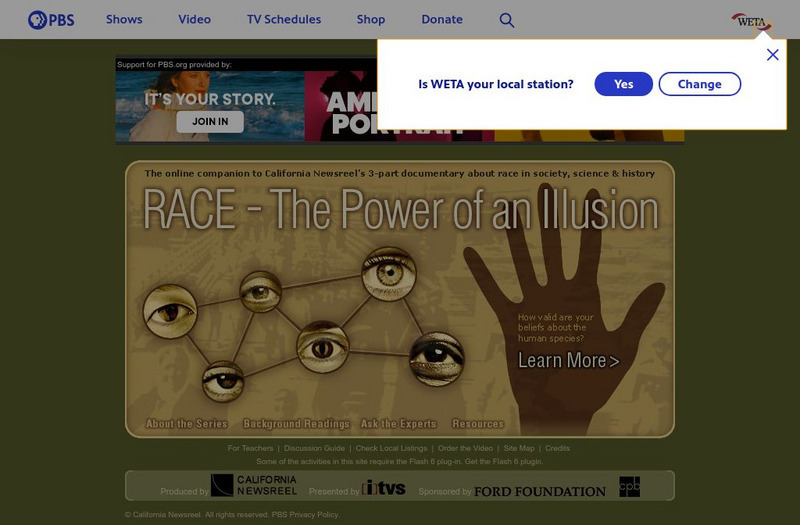Click the CPB logo

click(630, 487)
